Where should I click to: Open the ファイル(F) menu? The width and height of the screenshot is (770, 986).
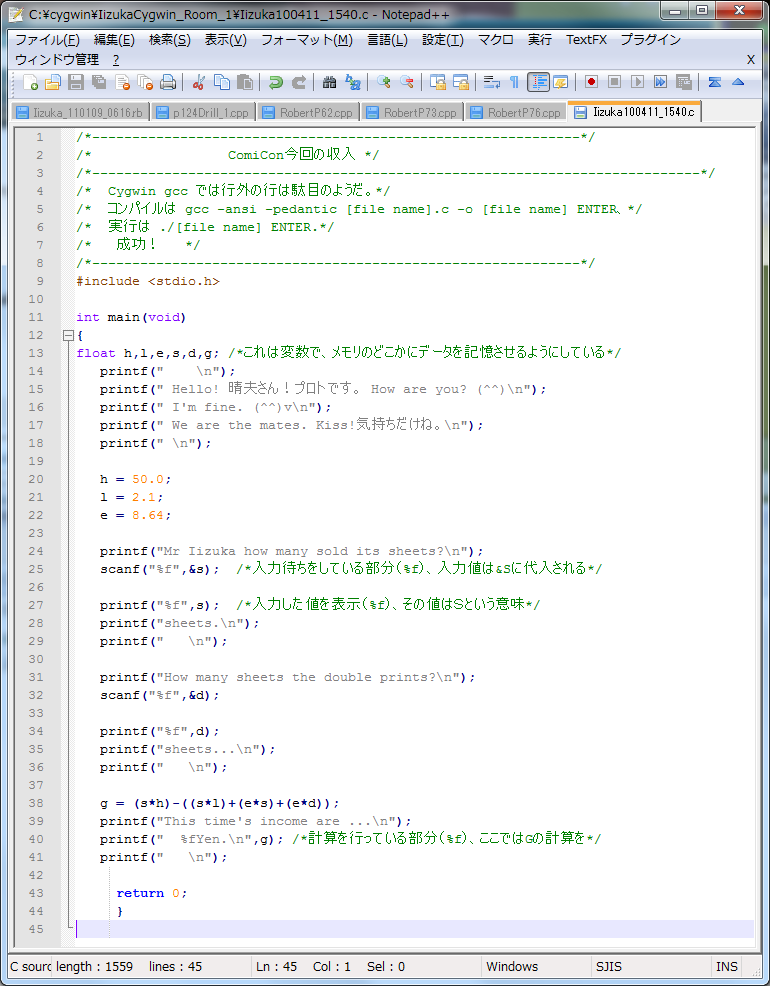point(47,40)
